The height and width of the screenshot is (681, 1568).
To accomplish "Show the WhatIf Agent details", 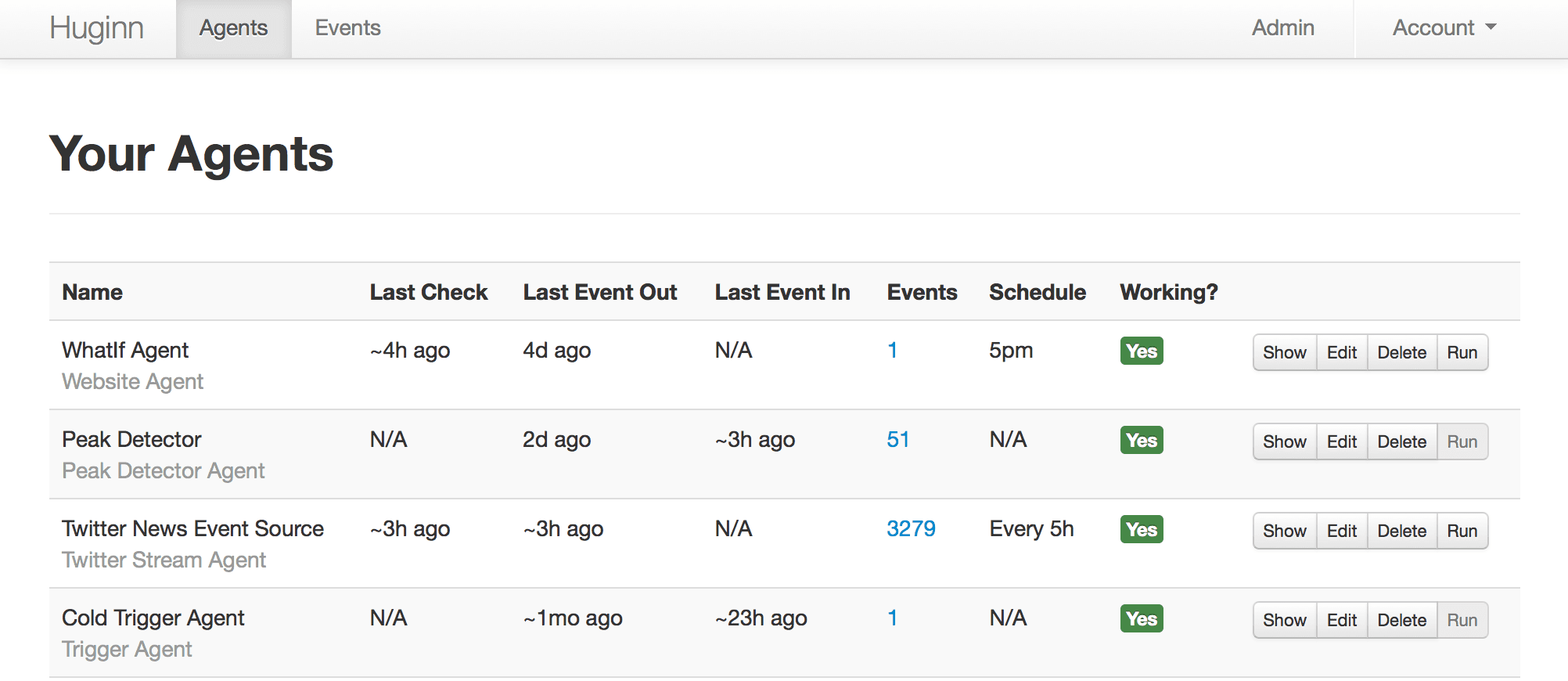I will 1285,352.
